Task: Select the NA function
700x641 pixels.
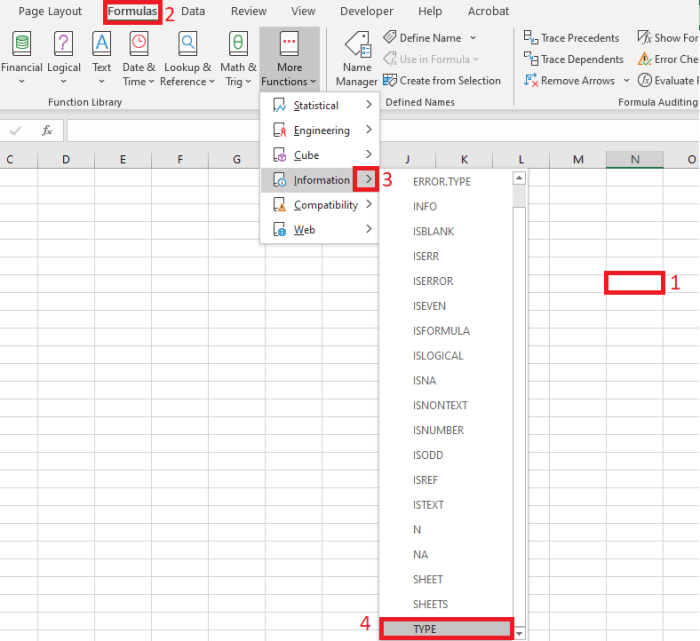Action: coord(446,554)
